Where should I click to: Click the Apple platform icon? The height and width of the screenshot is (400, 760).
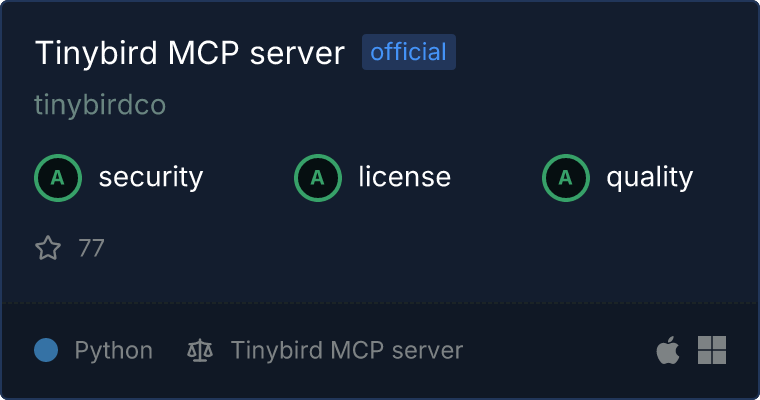click(x=668, y=350)
